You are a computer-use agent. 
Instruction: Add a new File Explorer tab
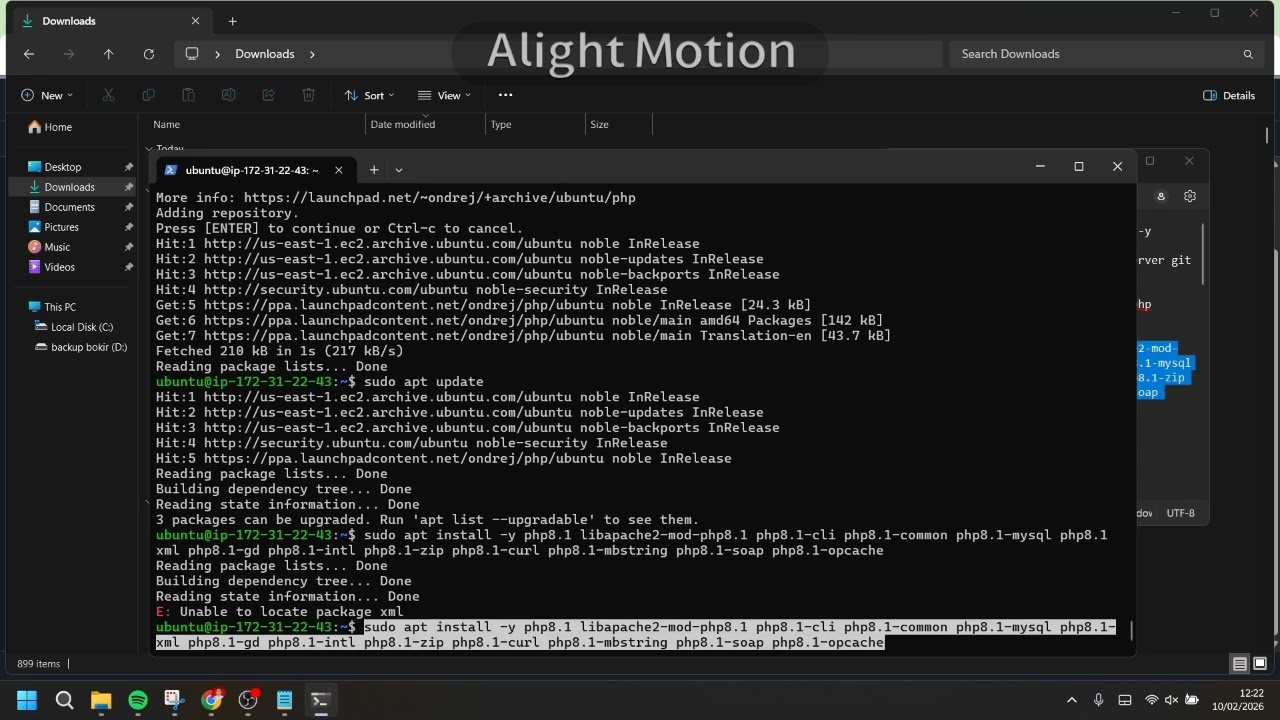232,21
